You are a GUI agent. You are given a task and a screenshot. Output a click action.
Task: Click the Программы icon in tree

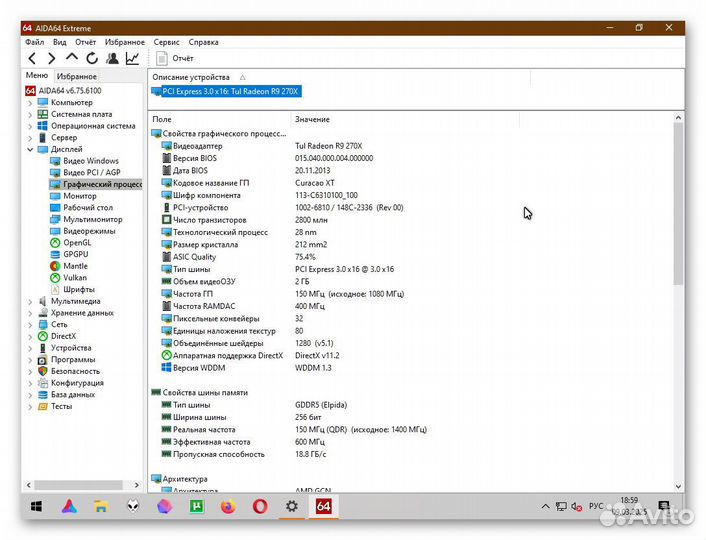pyautogui.click(x=43, y=360)
